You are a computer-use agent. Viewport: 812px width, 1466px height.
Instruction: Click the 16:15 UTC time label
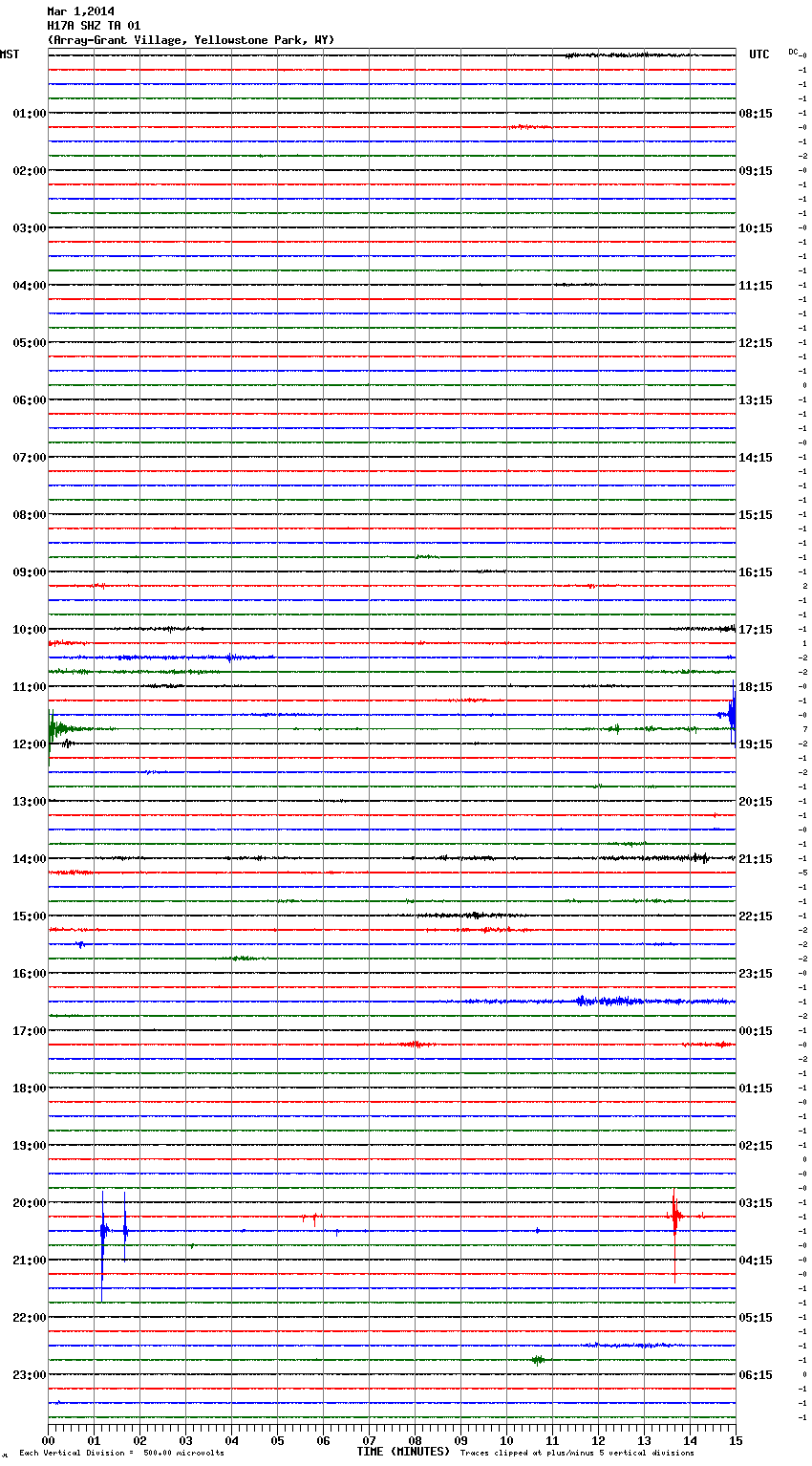756,571
